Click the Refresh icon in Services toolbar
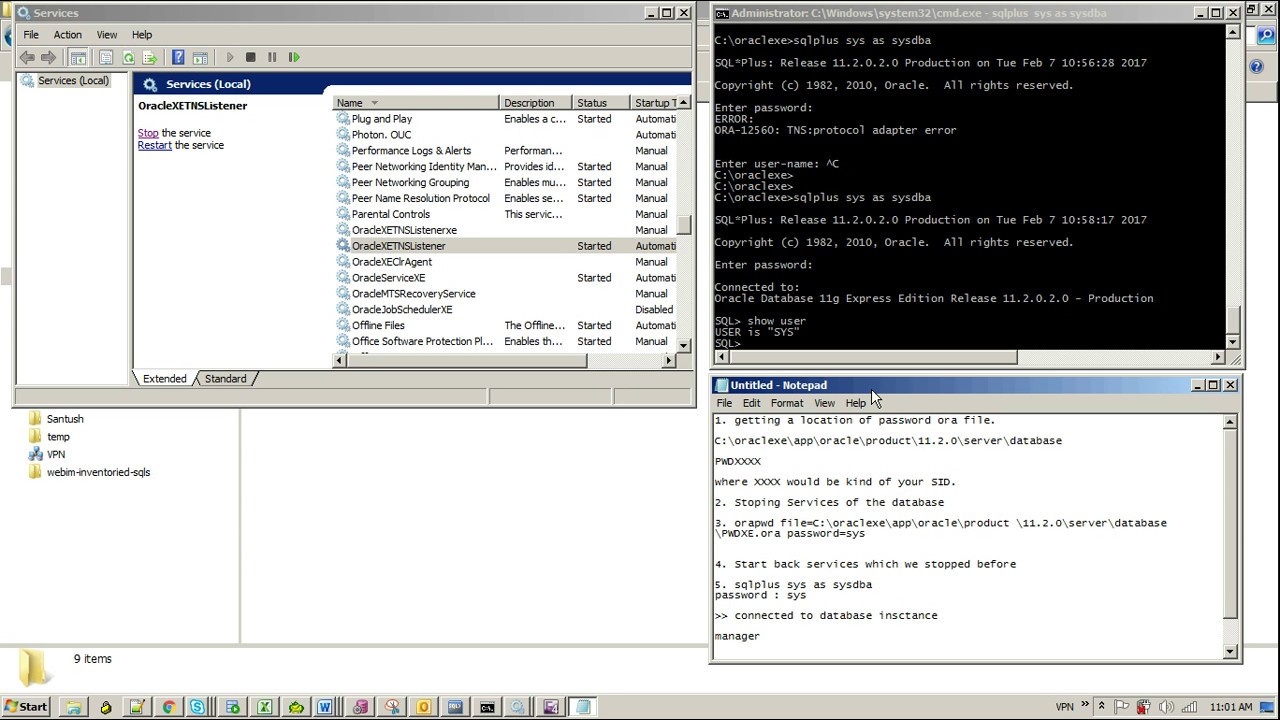Viewport: 1280px width, 720px height. pyautogui.click(x=128, y=58)
